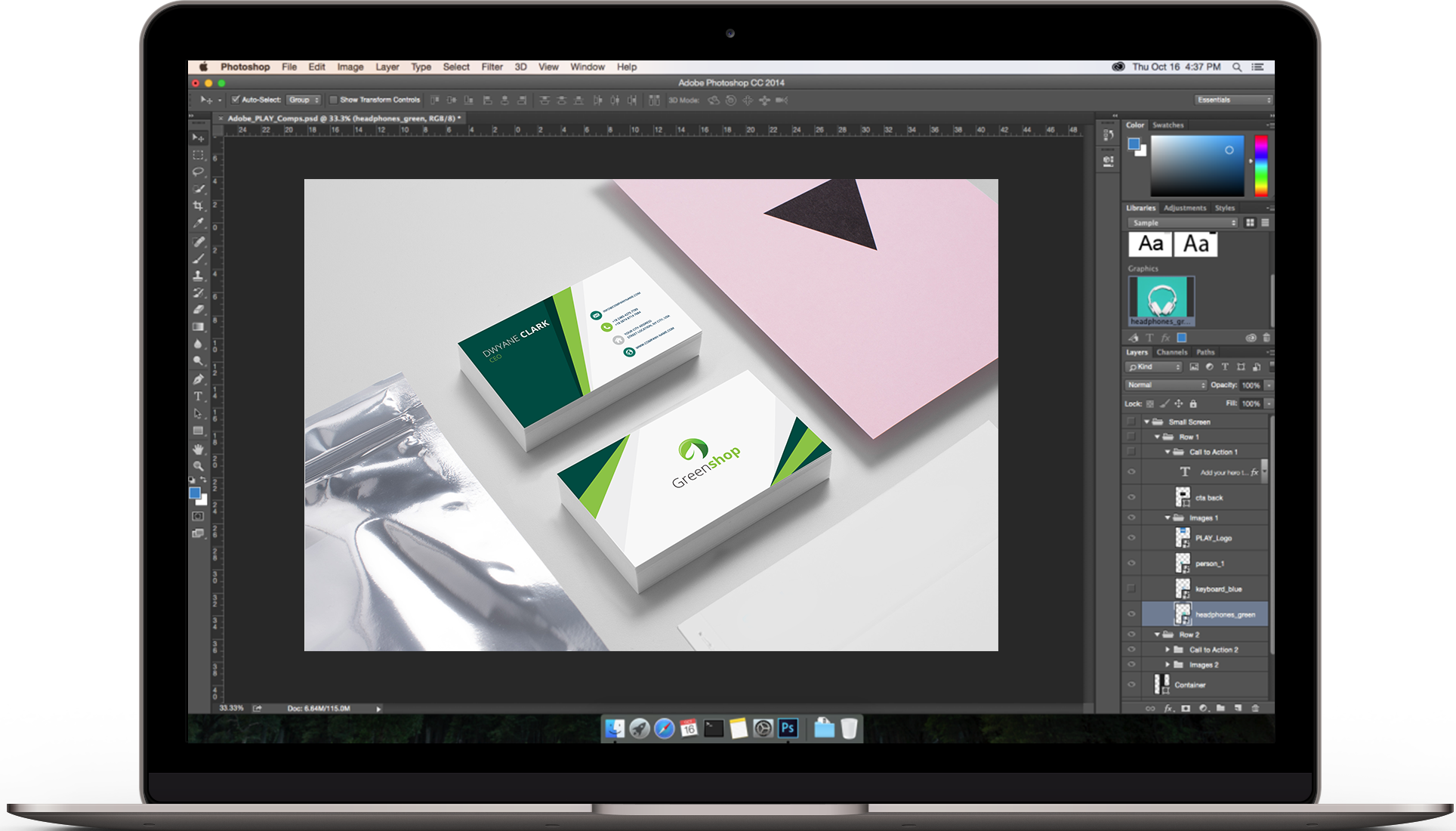
Task: Open the Essentials workspace dropdown
Action: click(x=1233, y=100)
